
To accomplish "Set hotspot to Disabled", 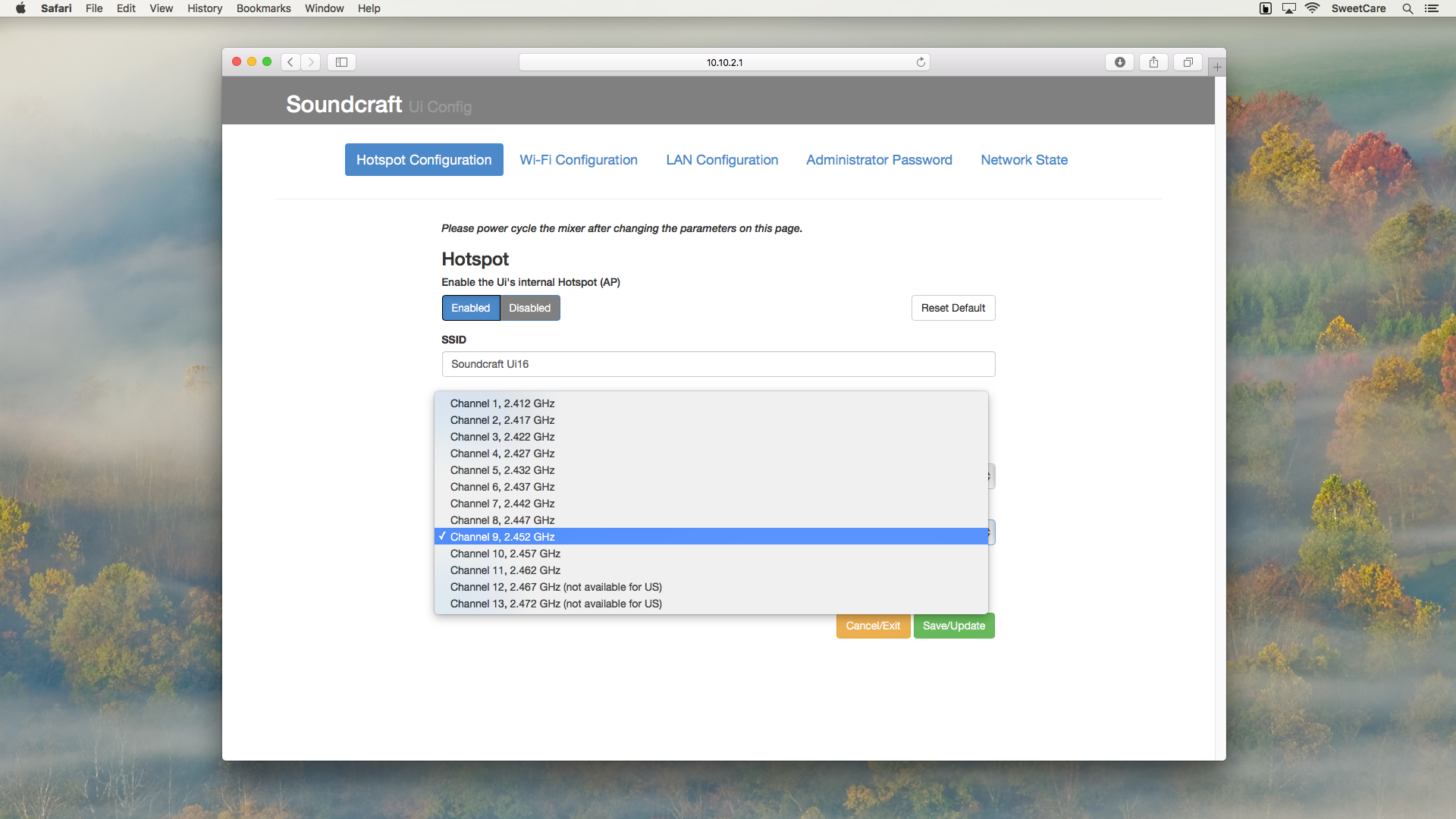I will pos(530,308).
